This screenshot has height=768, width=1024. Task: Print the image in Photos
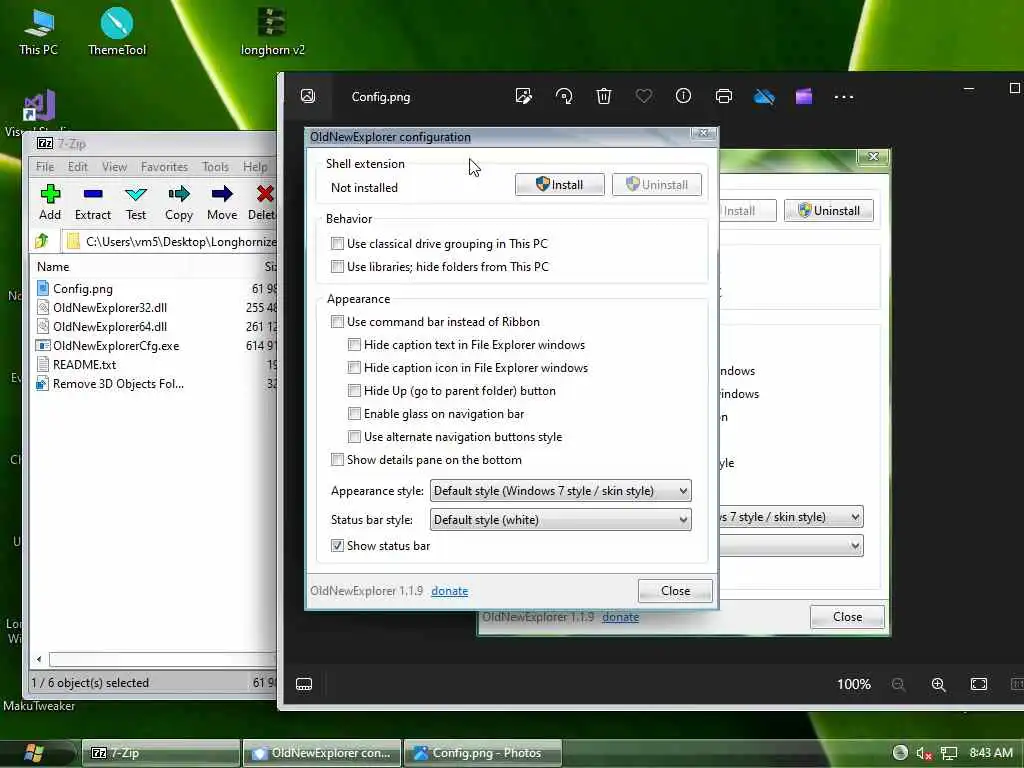724,97
